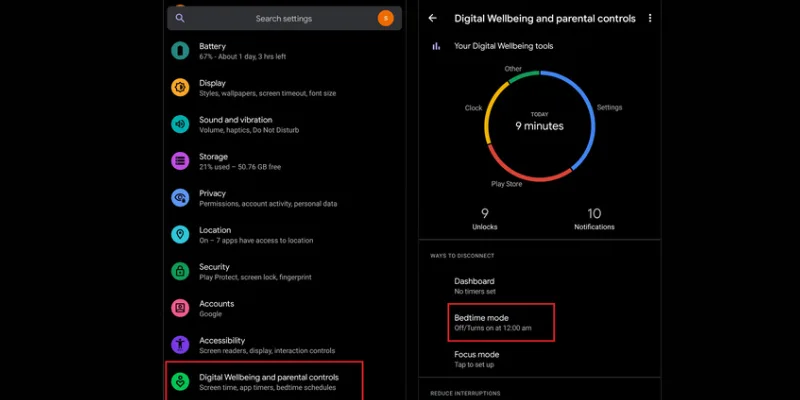This screenshot has height=400, width=800.
Task: Open Accounts settings entry
Action: 284,308
